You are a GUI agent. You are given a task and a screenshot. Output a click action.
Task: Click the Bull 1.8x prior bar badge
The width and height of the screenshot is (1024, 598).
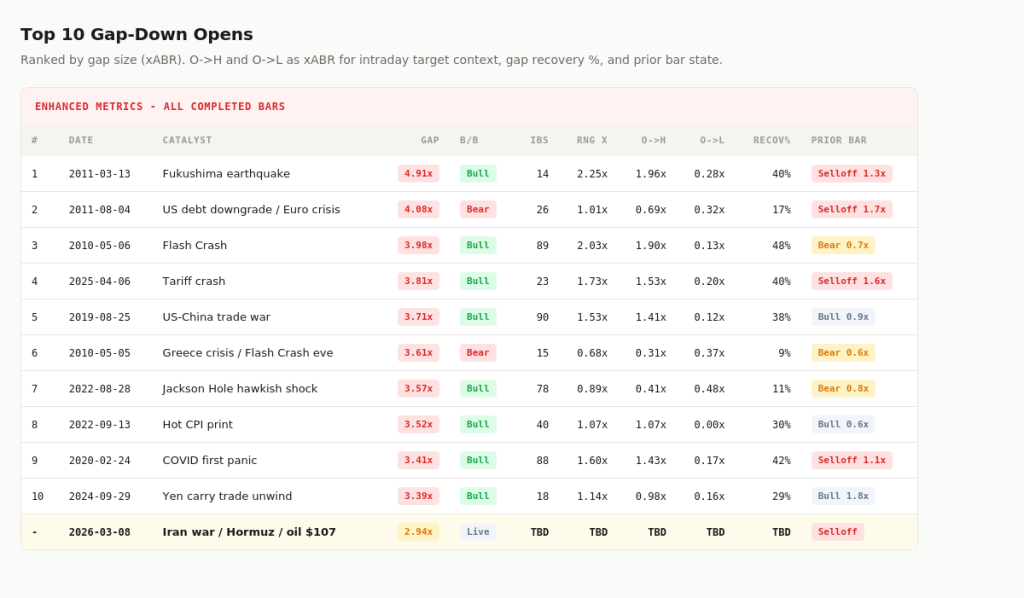[x=843, y=496]
